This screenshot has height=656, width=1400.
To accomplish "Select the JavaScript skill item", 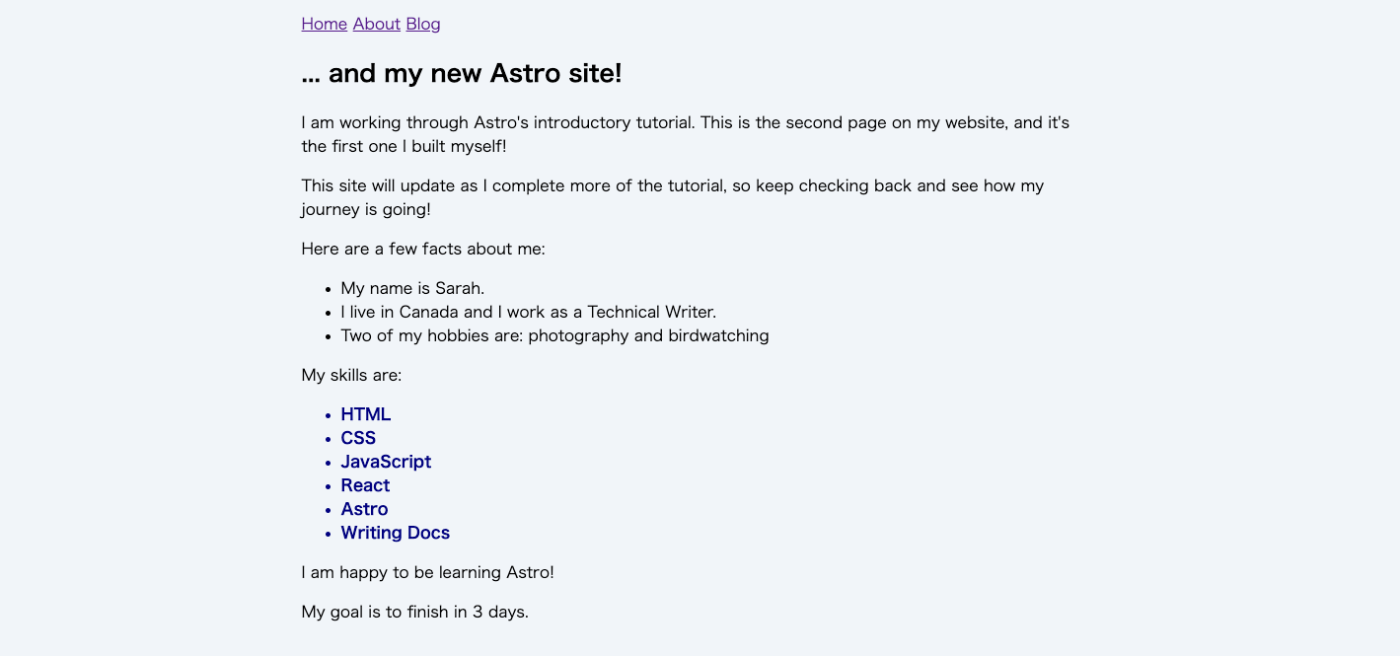I will pyautogui.click(x=386, y=462).
